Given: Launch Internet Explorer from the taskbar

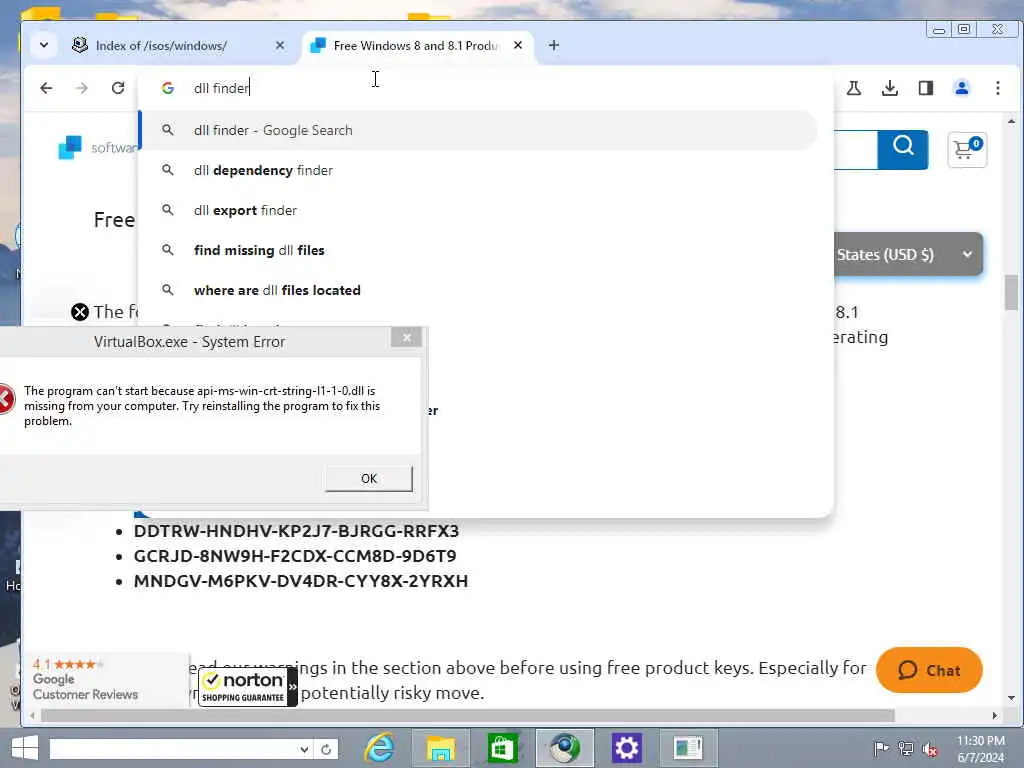Looking at the screenshot, I should pos(379,748).
